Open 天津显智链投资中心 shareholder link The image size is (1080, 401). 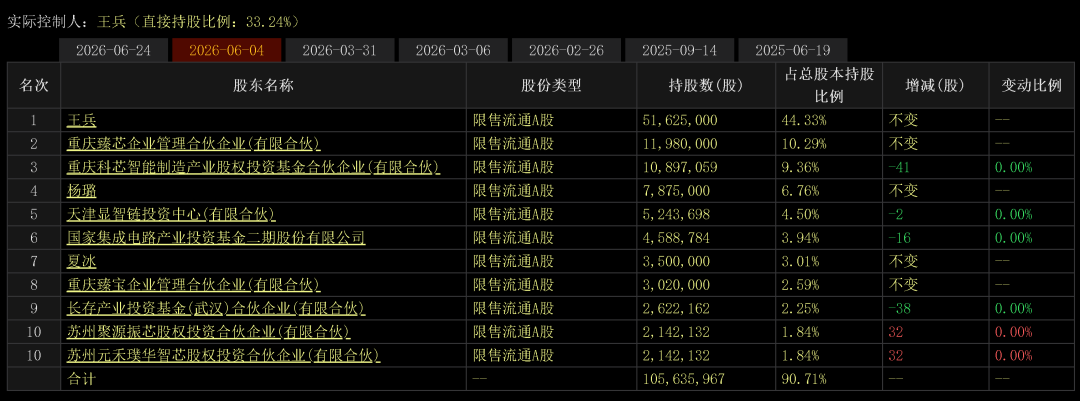pos(171,214)
